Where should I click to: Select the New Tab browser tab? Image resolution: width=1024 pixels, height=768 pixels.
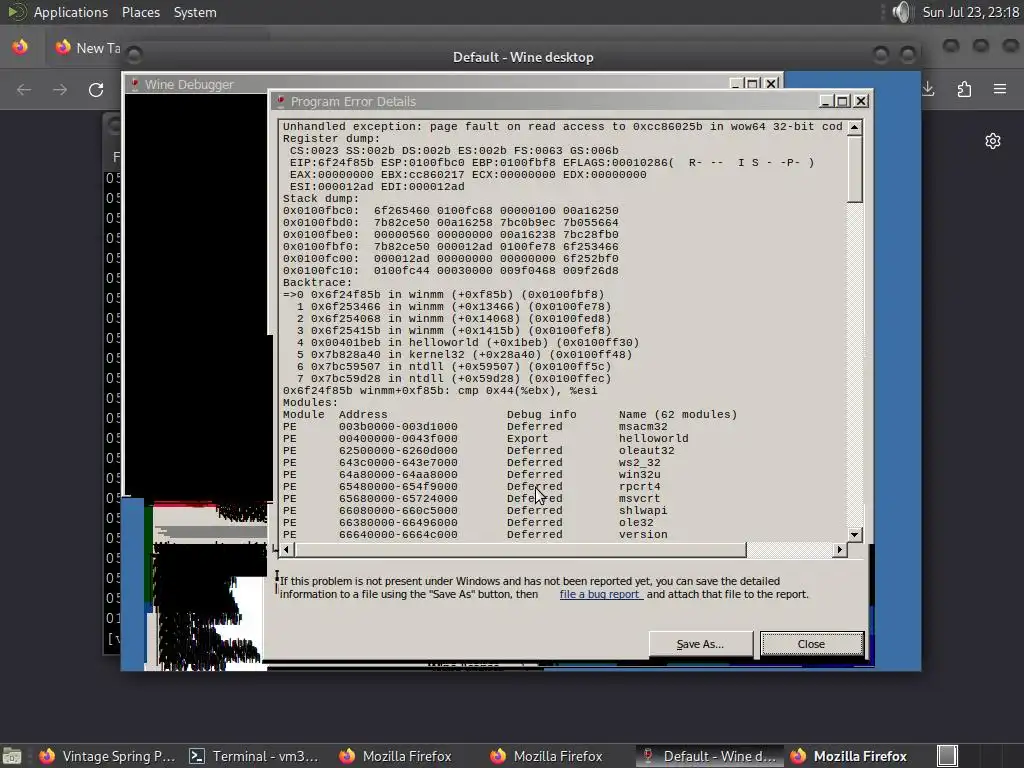88,48
